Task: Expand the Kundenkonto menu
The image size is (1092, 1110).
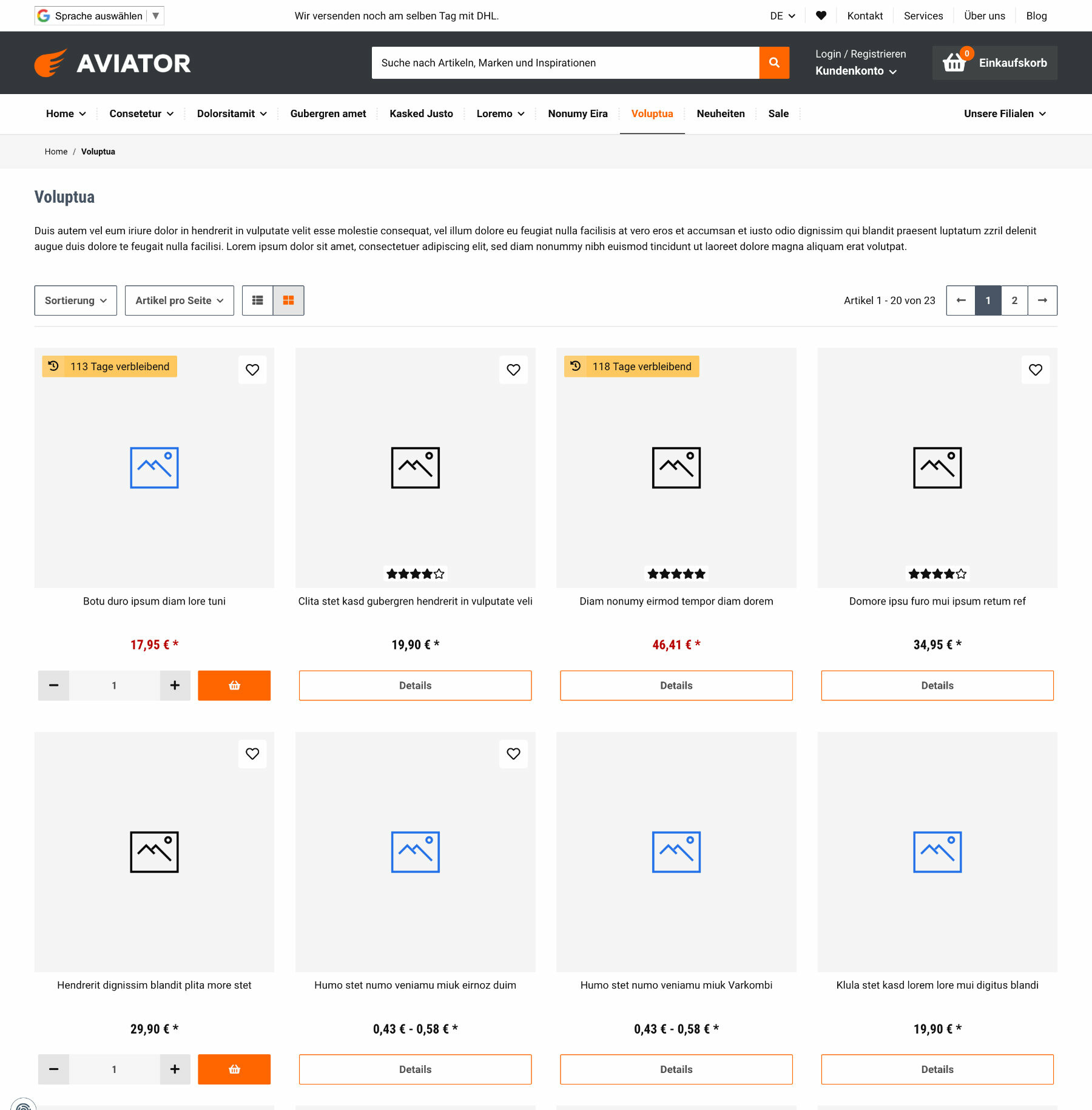Action: (x=856, y=71)
